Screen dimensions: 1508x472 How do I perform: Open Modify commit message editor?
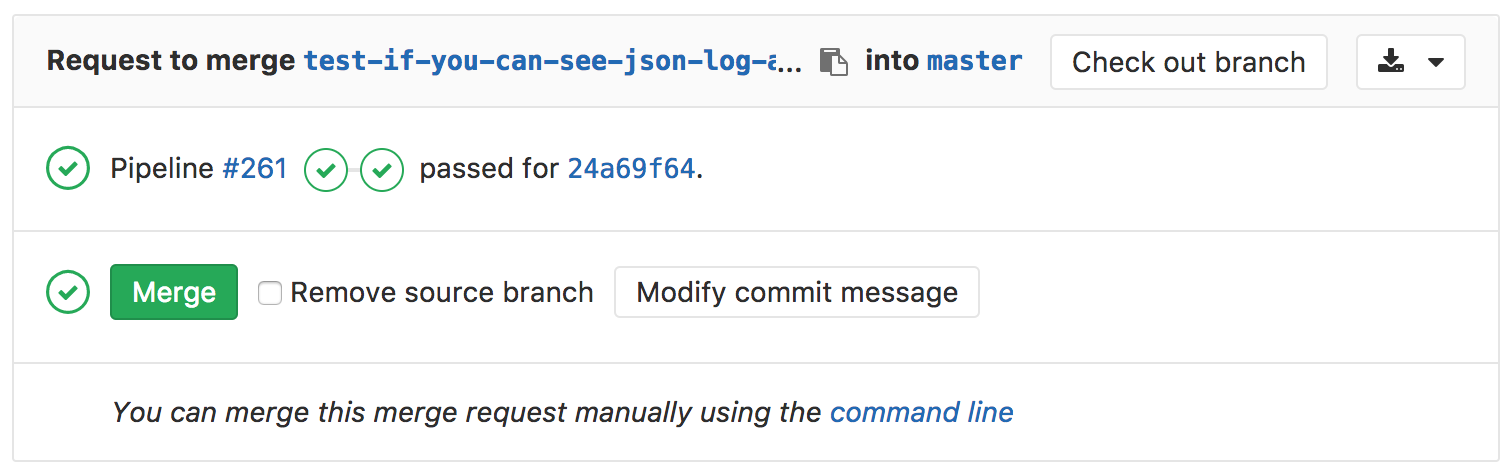(797, 292)
